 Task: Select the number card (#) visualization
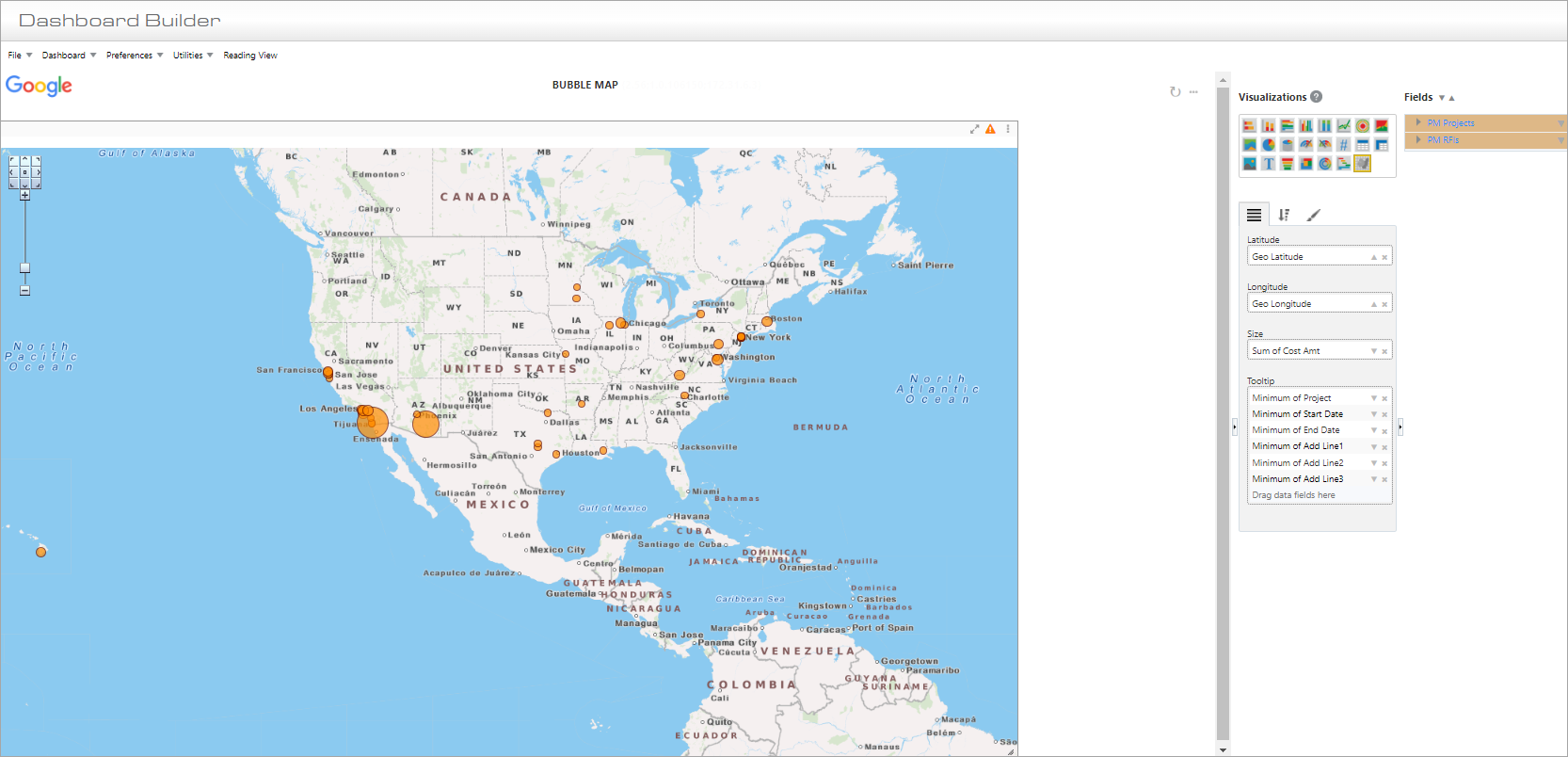pyautogui.click(x=1344, y=145)
